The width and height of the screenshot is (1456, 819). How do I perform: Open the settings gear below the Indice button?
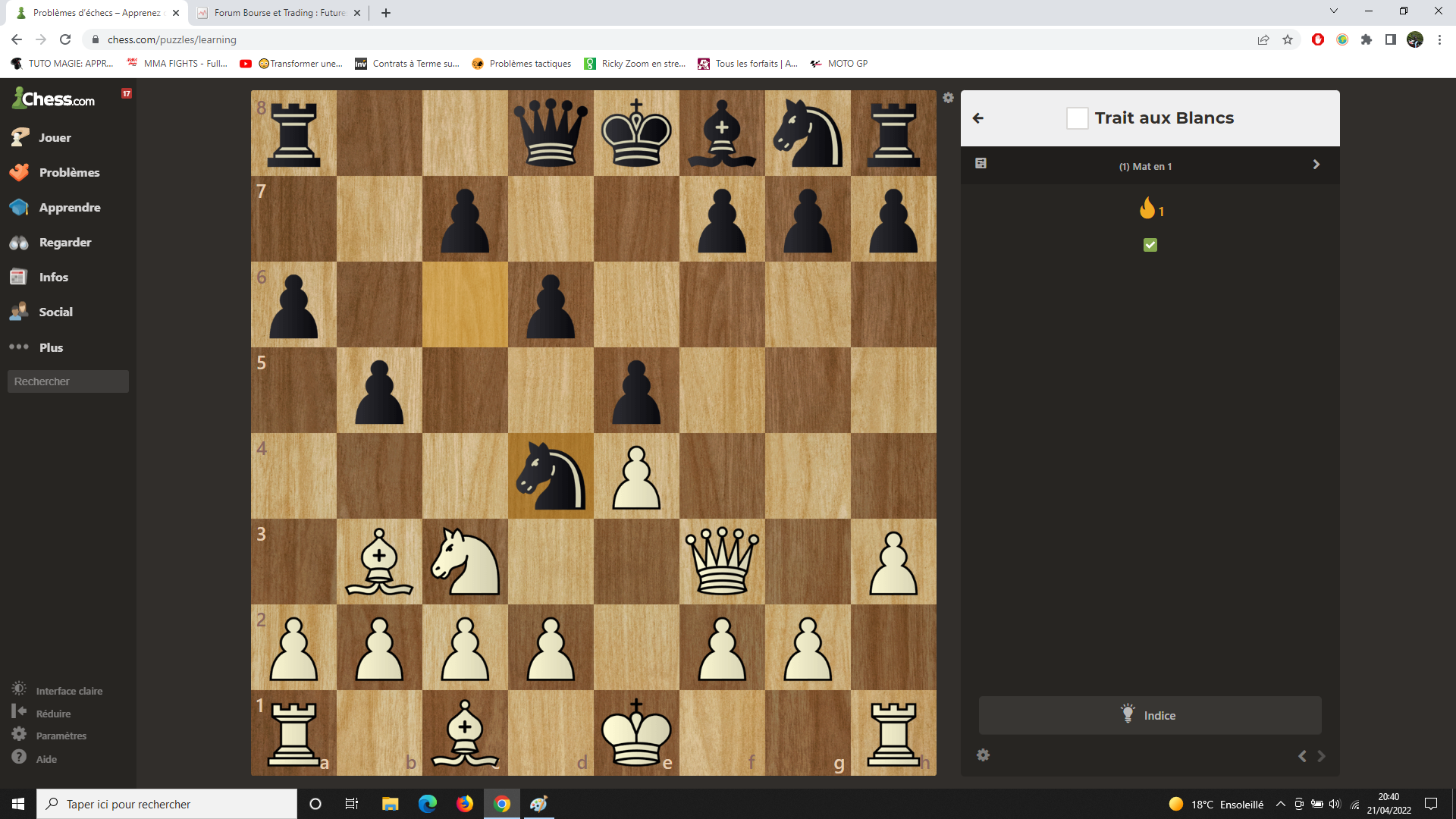[983, 755]
